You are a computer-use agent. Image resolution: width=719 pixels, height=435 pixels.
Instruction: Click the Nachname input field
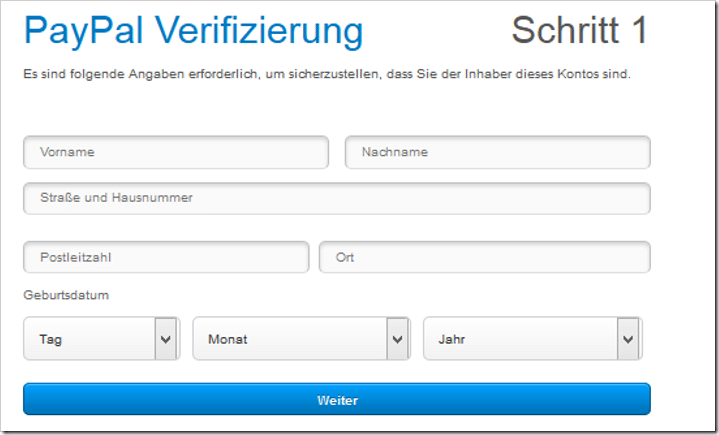[498, 152]
